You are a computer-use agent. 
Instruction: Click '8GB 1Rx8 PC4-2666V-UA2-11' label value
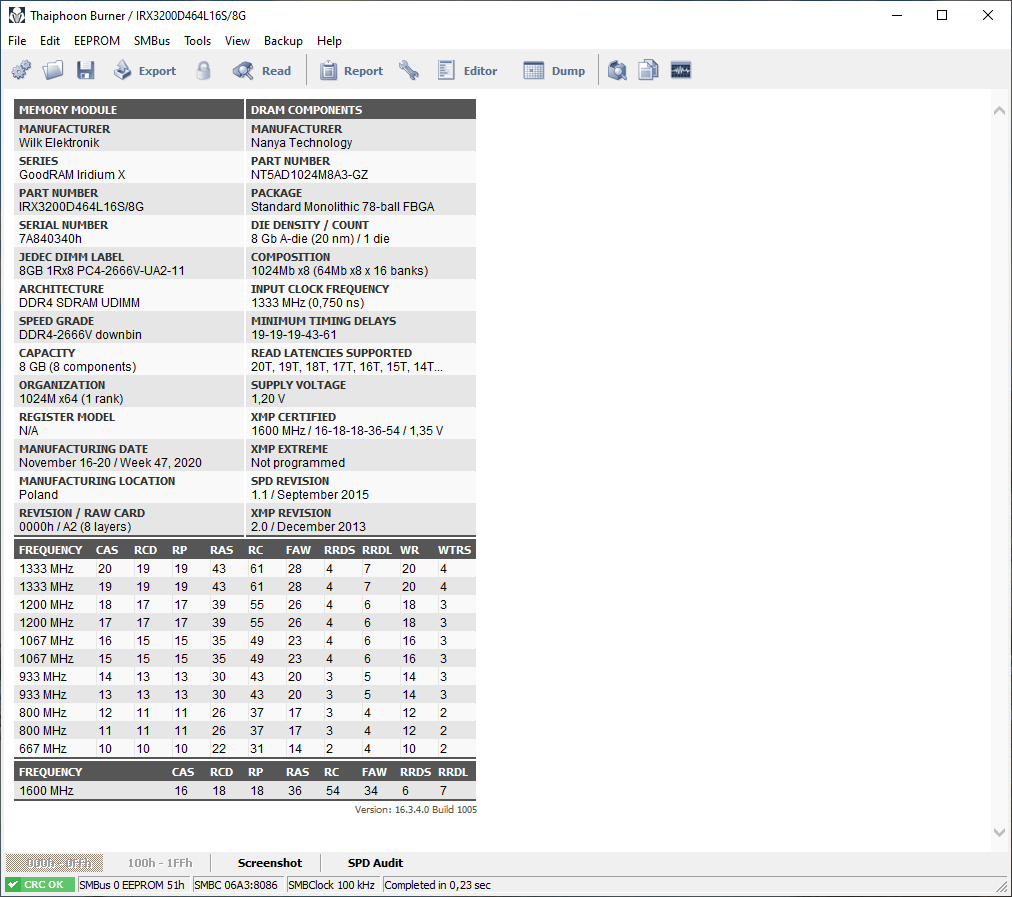pos(101,271)
